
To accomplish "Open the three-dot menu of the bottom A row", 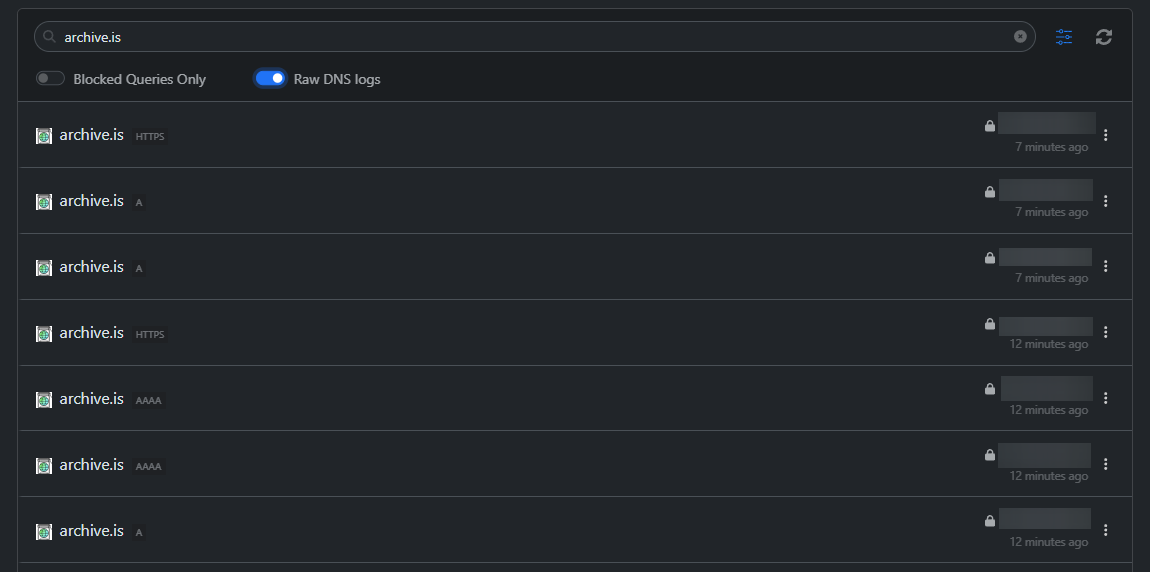I will coord(1106,530).
